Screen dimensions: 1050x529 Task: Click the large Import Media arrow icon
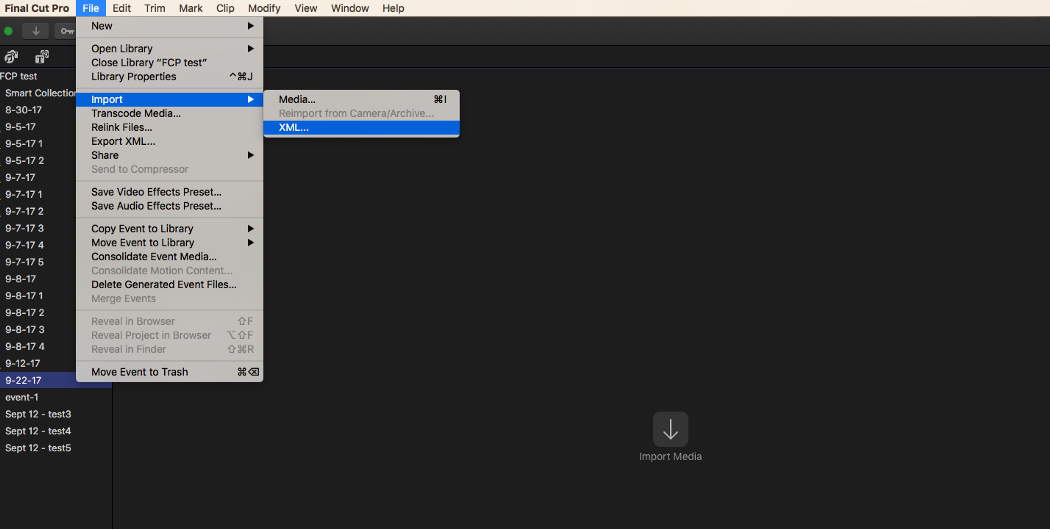coord(670,429)
